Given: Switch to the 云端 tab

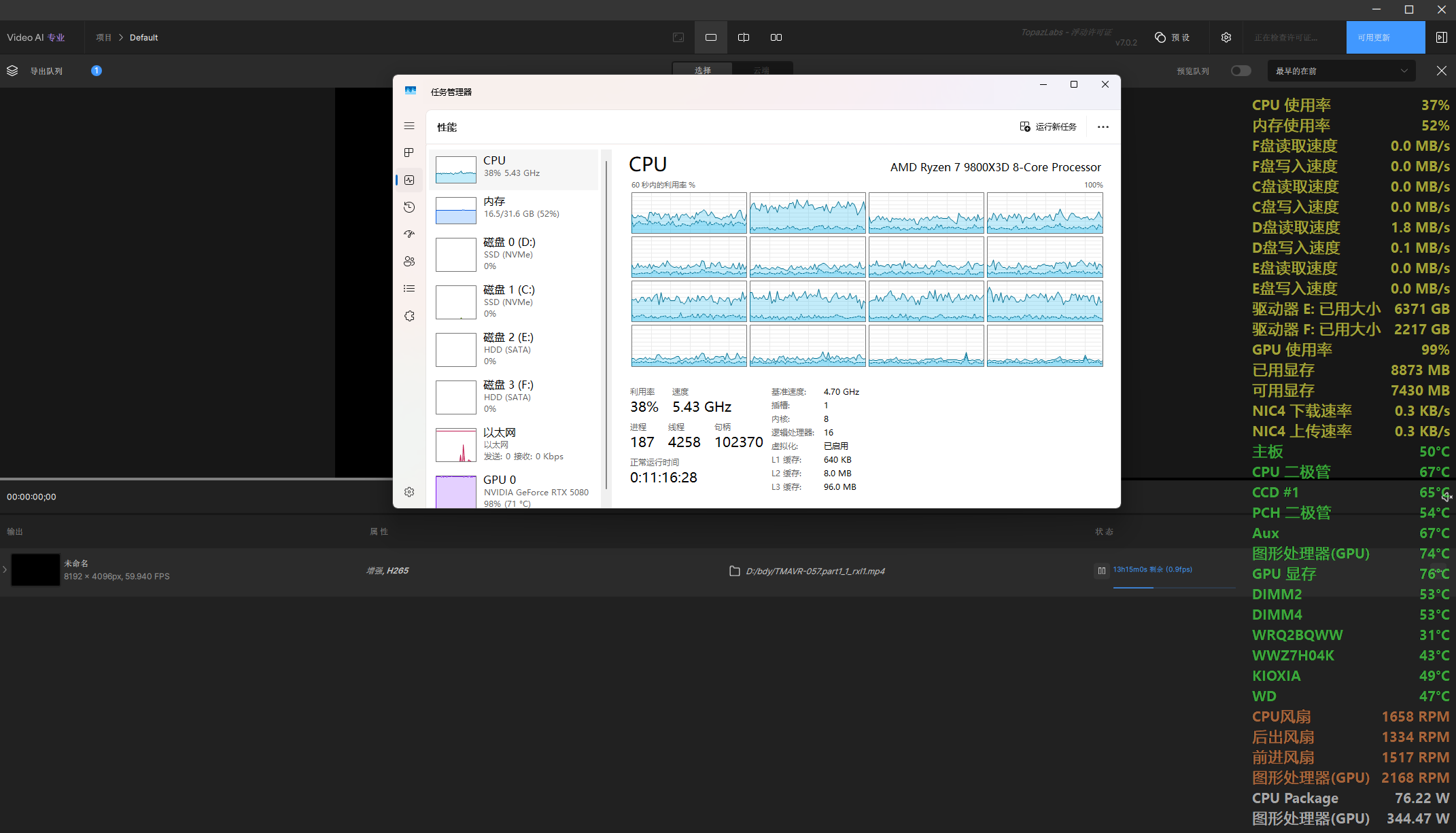Looking at the screenshot, I should tap(762, 70).
